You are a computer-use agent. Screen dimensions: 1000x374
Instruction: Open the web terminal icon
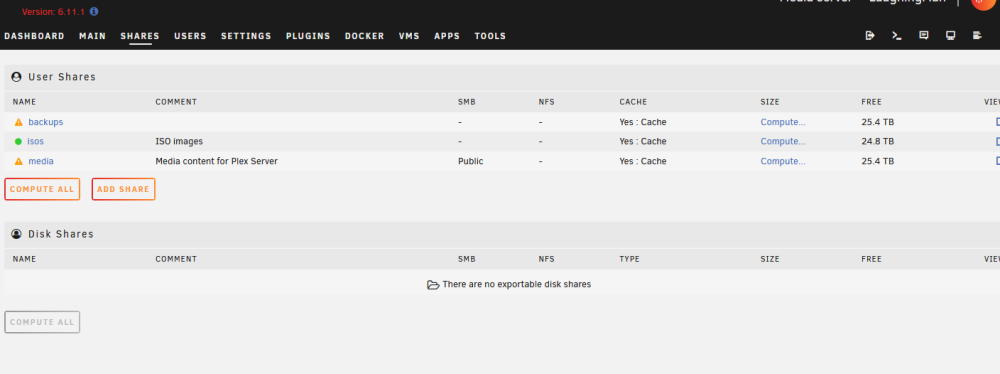pyautogui.click(x=897, y=36)
